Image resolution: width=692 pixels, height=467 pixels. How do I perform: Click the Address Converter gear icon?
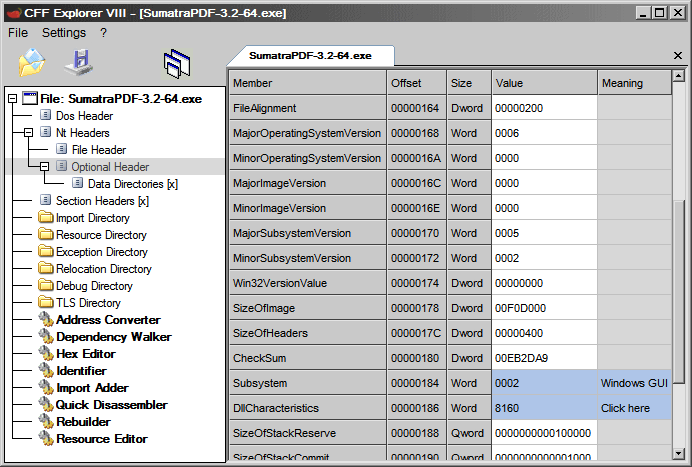click(x=46, y=319)
